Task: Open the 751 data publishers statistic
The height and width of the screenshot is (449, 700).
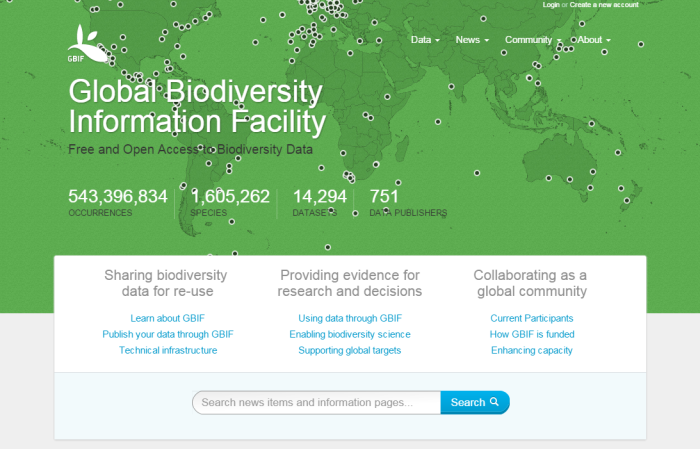Action: [x=384, y=197]
